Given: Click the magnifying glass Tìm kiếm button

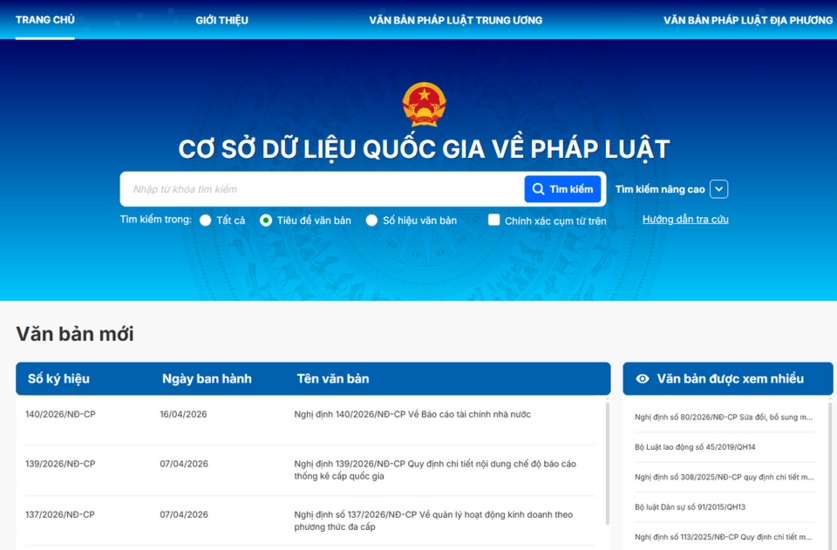Looking at the screenshot, I should (562, 189).
